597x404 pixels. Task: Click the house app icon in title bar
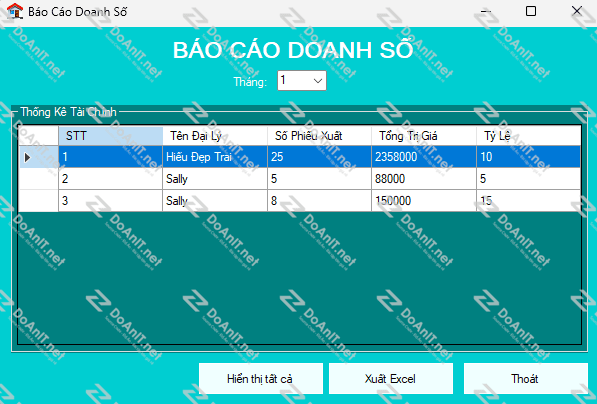[15, 11]
